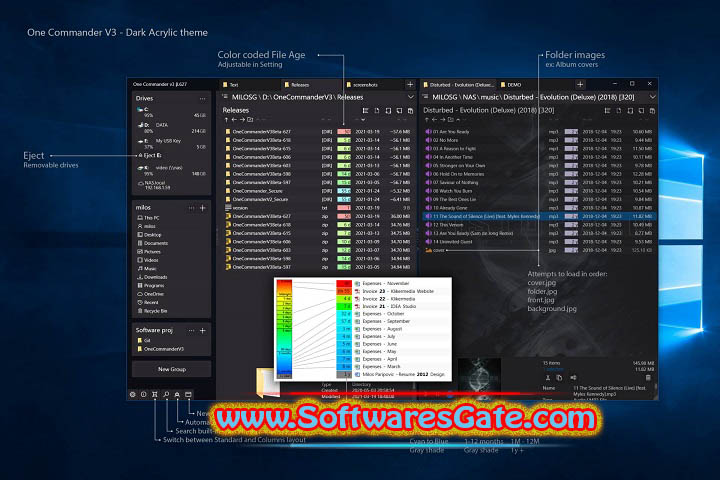Open the Software proj group options menu
Screen dimensions: 720x480
point(191,330)
